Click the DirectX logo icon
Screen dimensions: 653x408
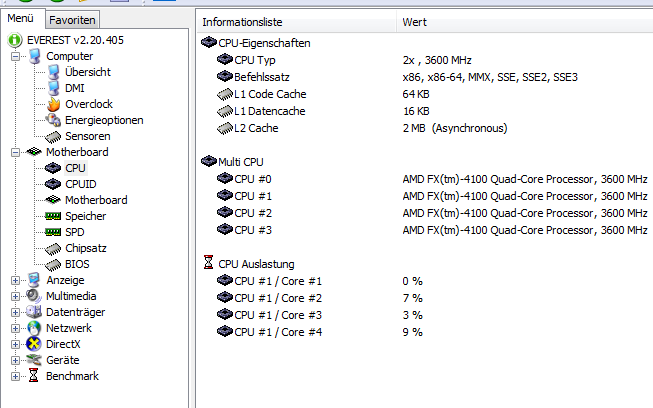pos(34,344)
